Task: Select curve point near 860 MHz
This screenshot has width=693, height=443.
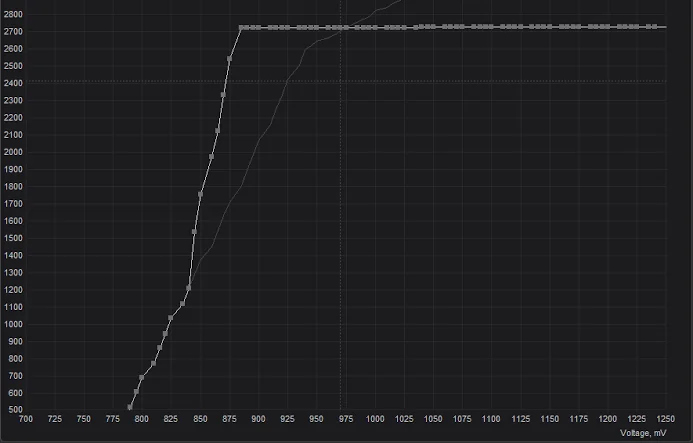Action: (x=160, y=348)
